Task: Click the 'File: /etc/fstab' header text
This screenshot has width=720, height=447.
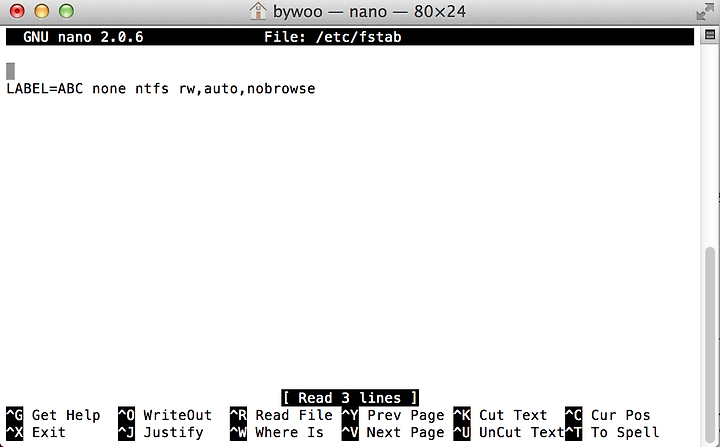Action: click(332, 37)
